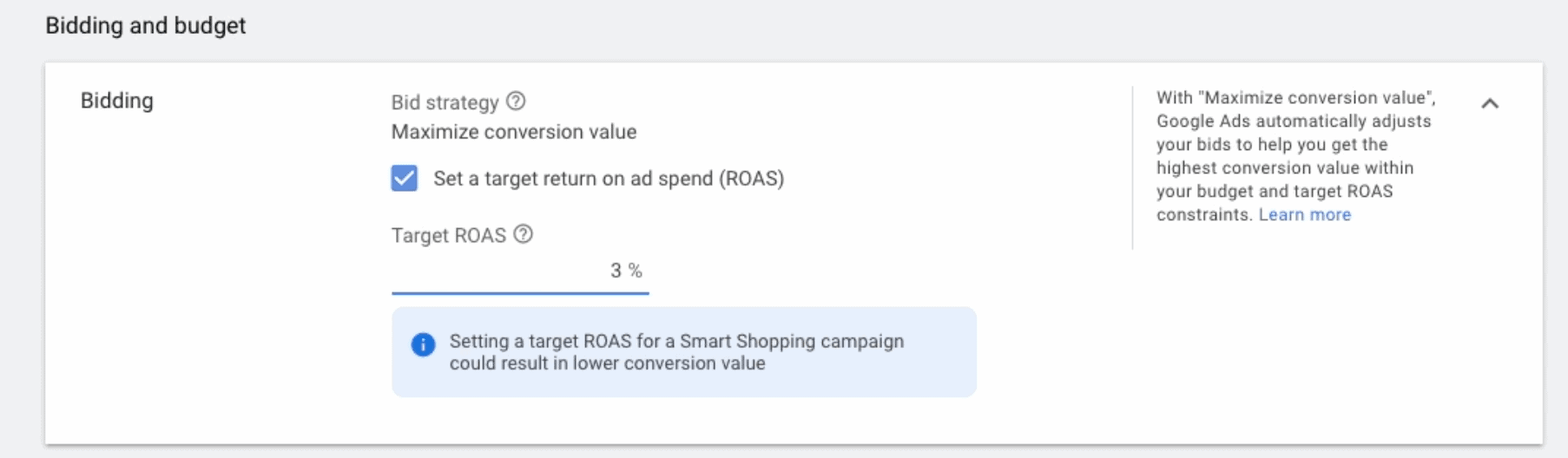Image resolution: width=1568 pixels, height=458 pixels.
Task: Open the Bid strategy help icon
Action: pyautogui.click(x=516, y=101)
